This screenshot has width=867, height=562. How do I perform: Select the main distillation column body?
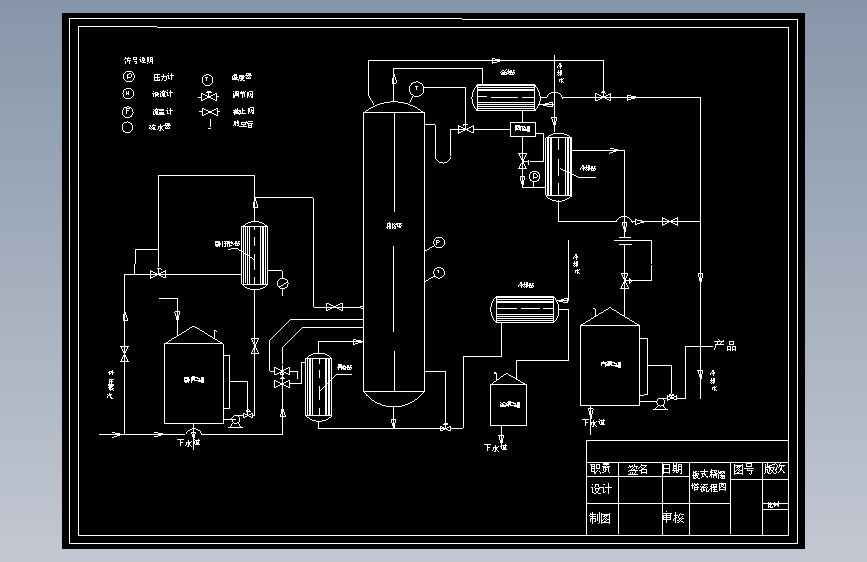click(x=394, y=254)
